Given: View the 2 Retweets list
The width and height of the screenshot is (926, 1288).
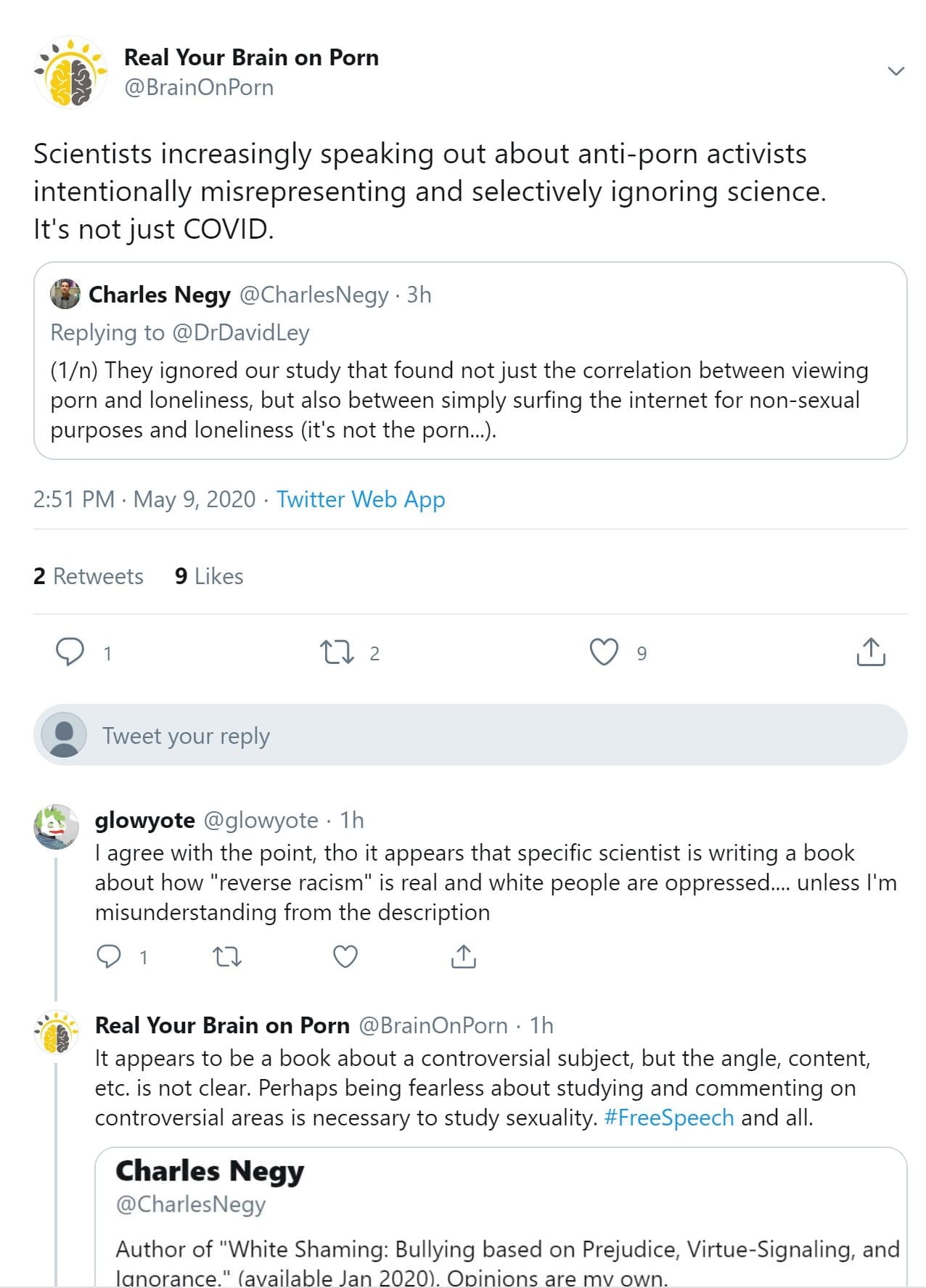Looking at the screenshot, I should tap(89, 576).
